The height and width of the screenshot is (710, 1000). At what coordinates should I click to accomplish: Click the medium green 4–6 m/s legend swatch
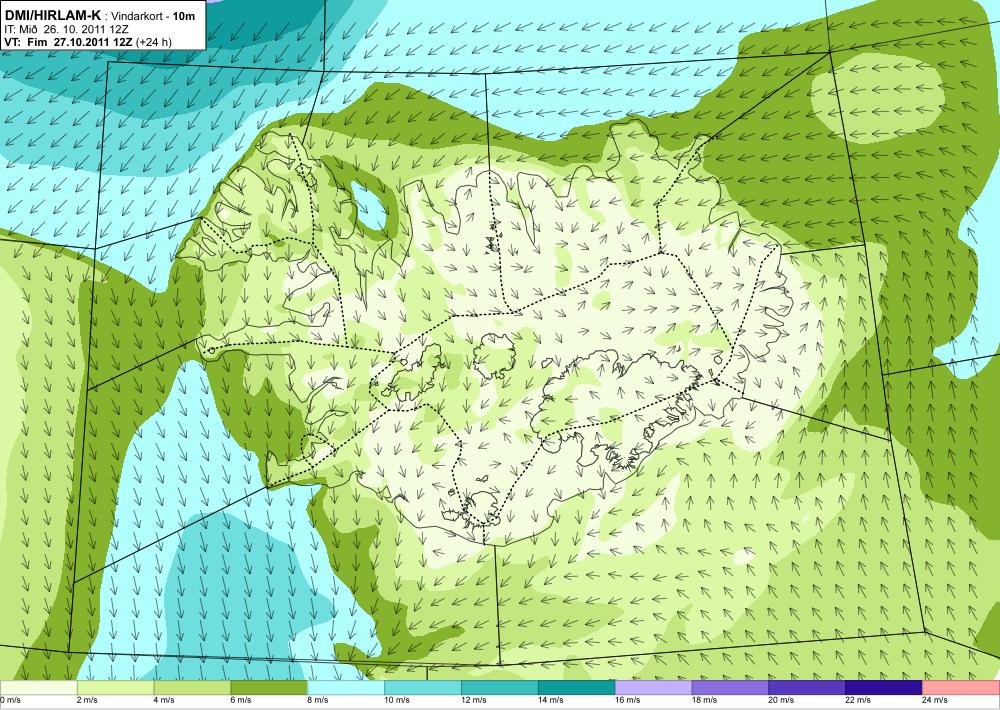[192, 688]
